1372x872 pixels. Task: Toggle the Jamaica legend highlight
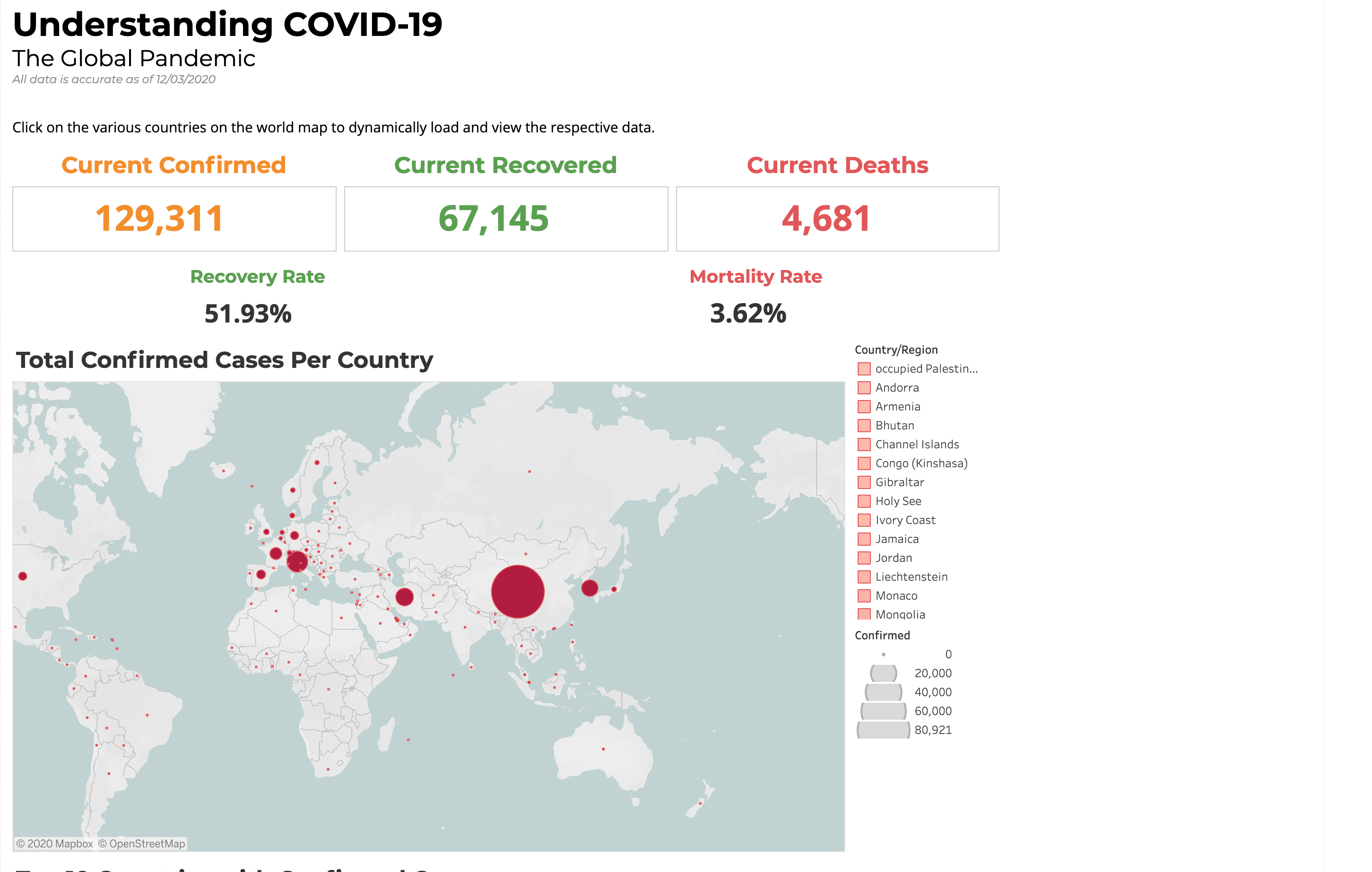(863, 539)
